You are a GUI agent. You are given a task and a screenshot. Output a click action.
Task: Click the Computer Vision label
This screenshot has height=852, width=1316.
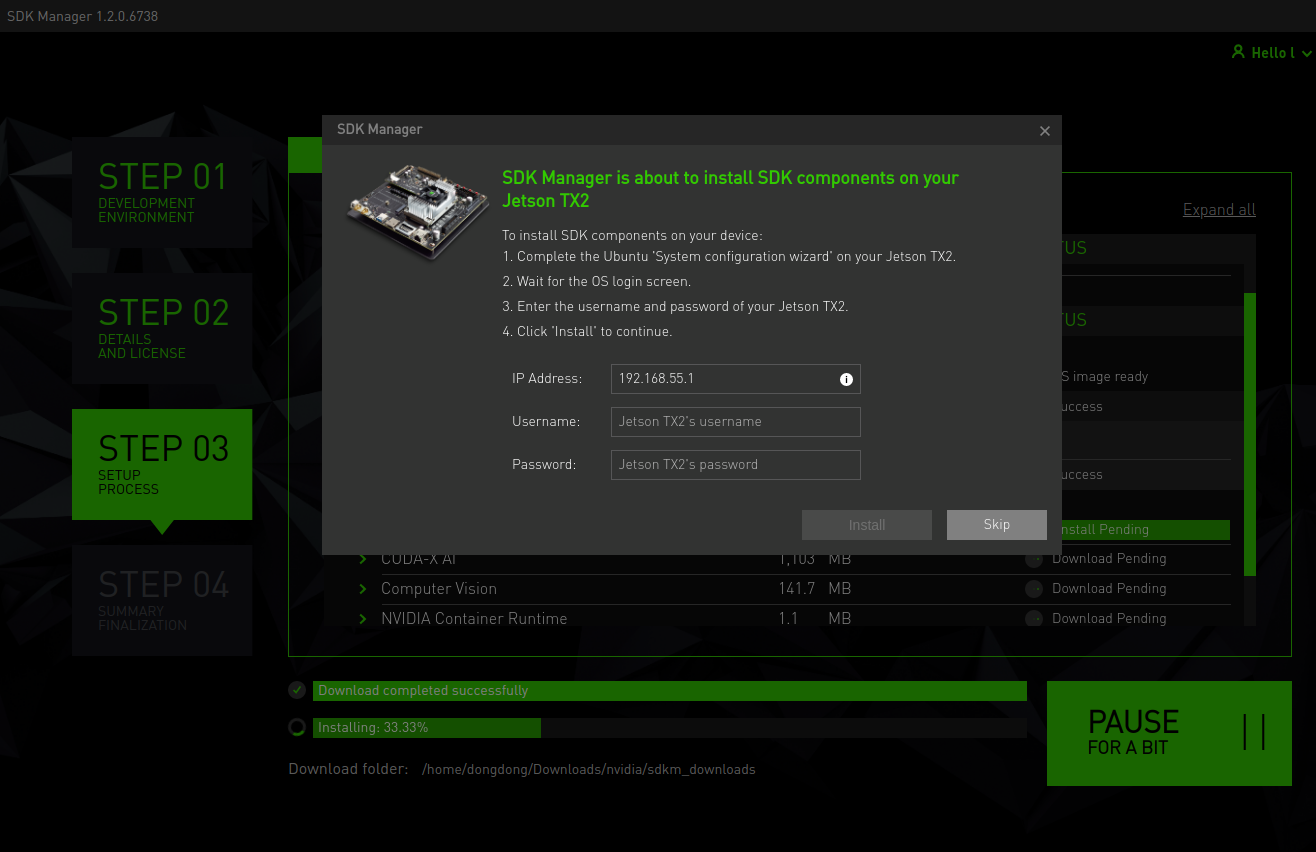(439, 589)
